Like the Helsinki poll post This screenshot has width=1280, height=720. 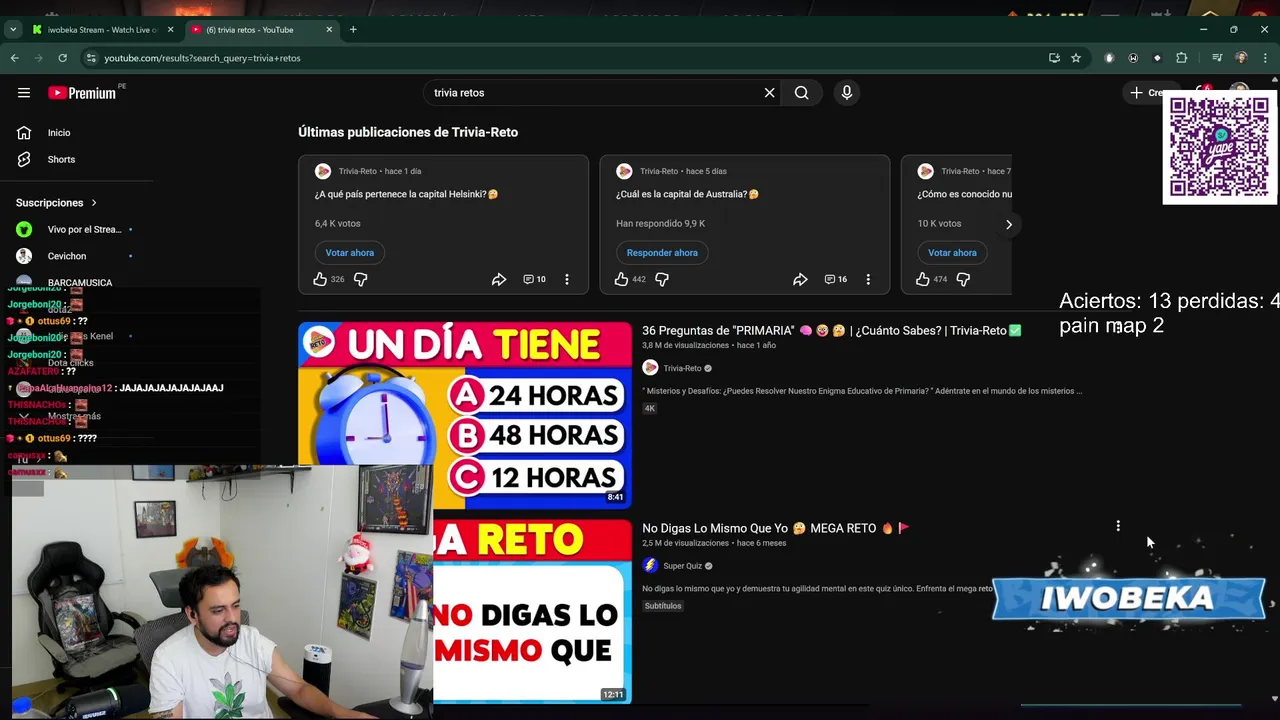pos(320,280)
